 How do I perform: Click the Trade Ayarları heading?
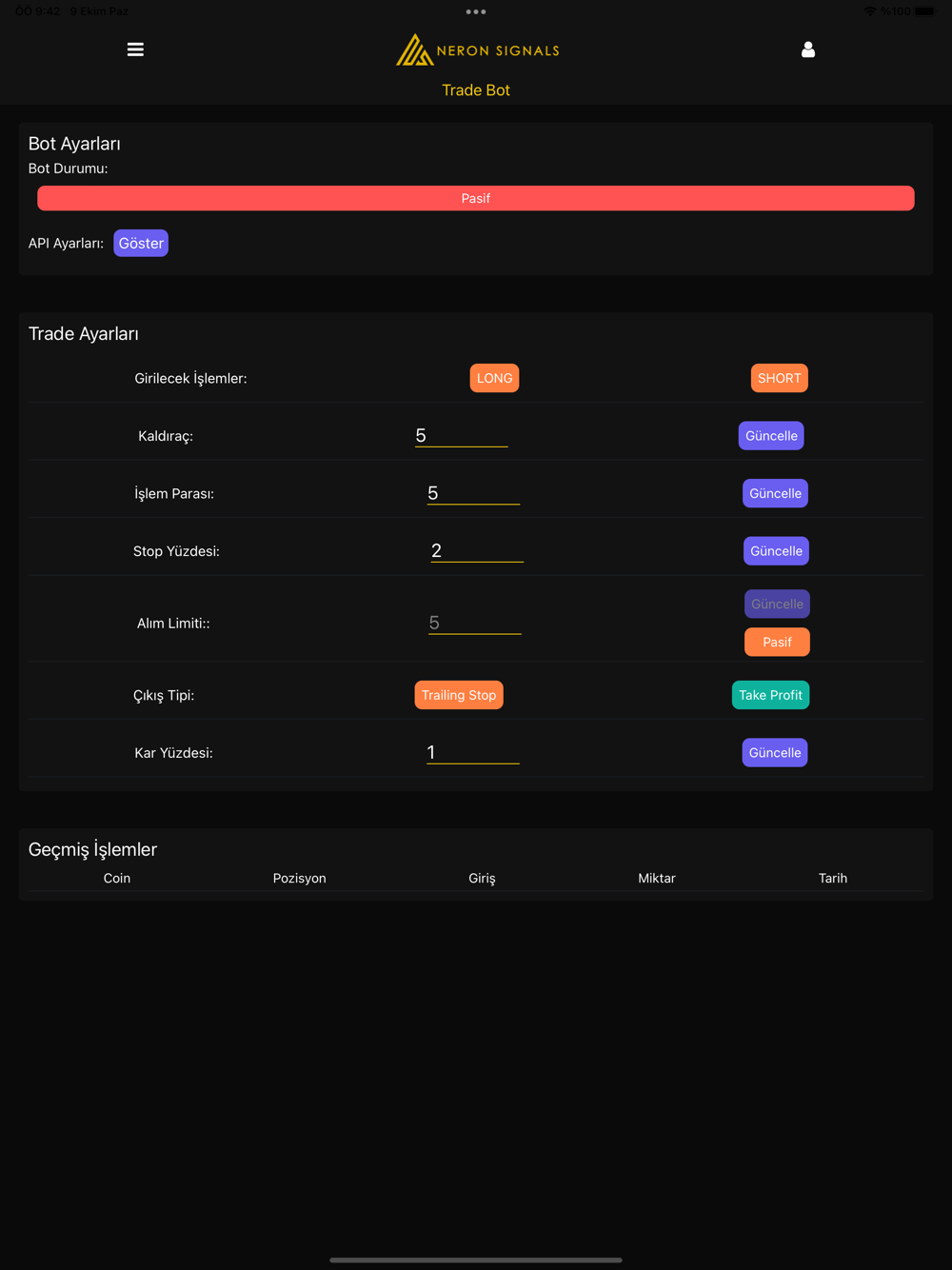point(84,334)
